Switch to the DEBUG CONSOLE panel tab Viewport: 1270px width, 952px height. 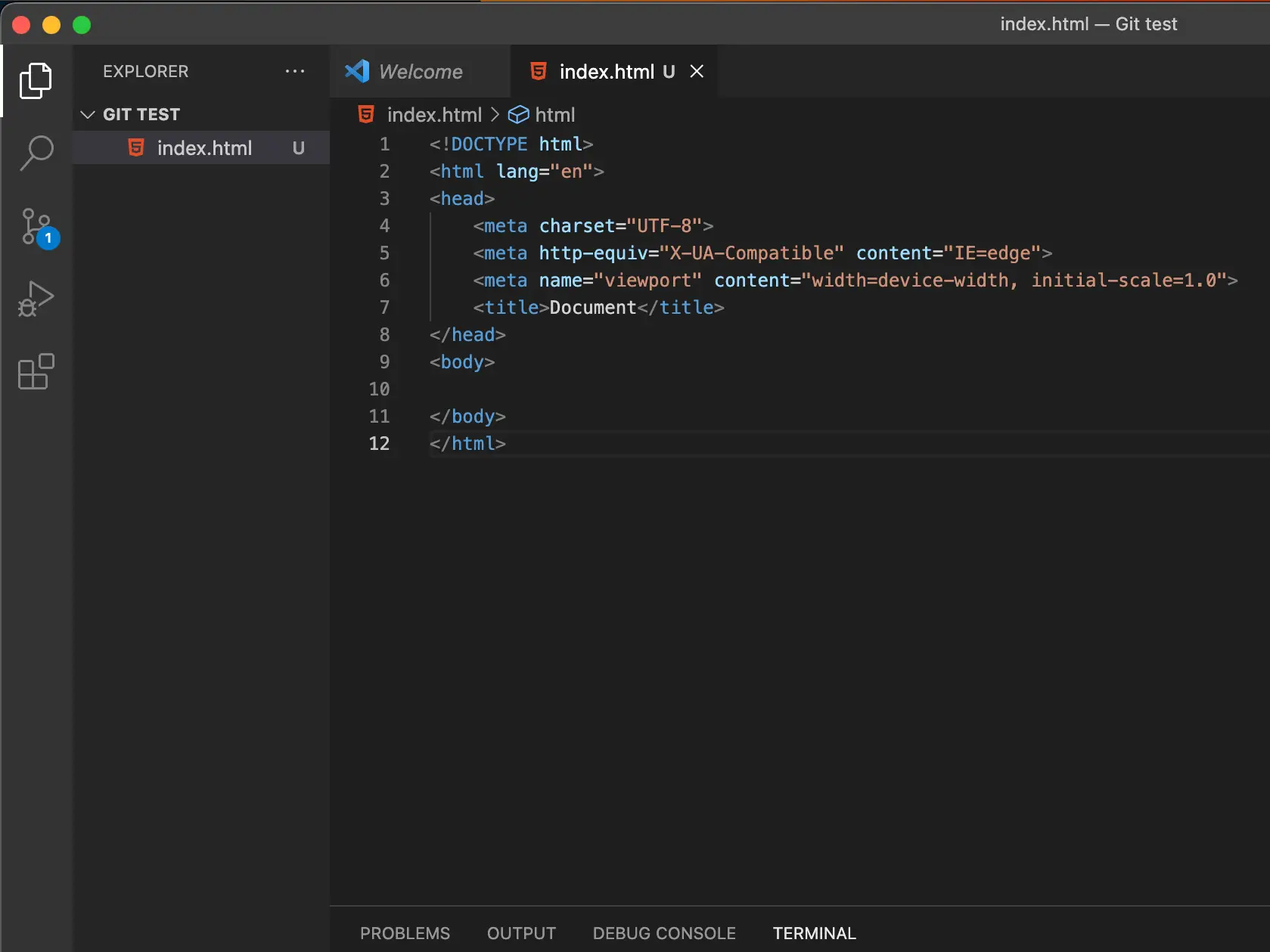[663, 933]
